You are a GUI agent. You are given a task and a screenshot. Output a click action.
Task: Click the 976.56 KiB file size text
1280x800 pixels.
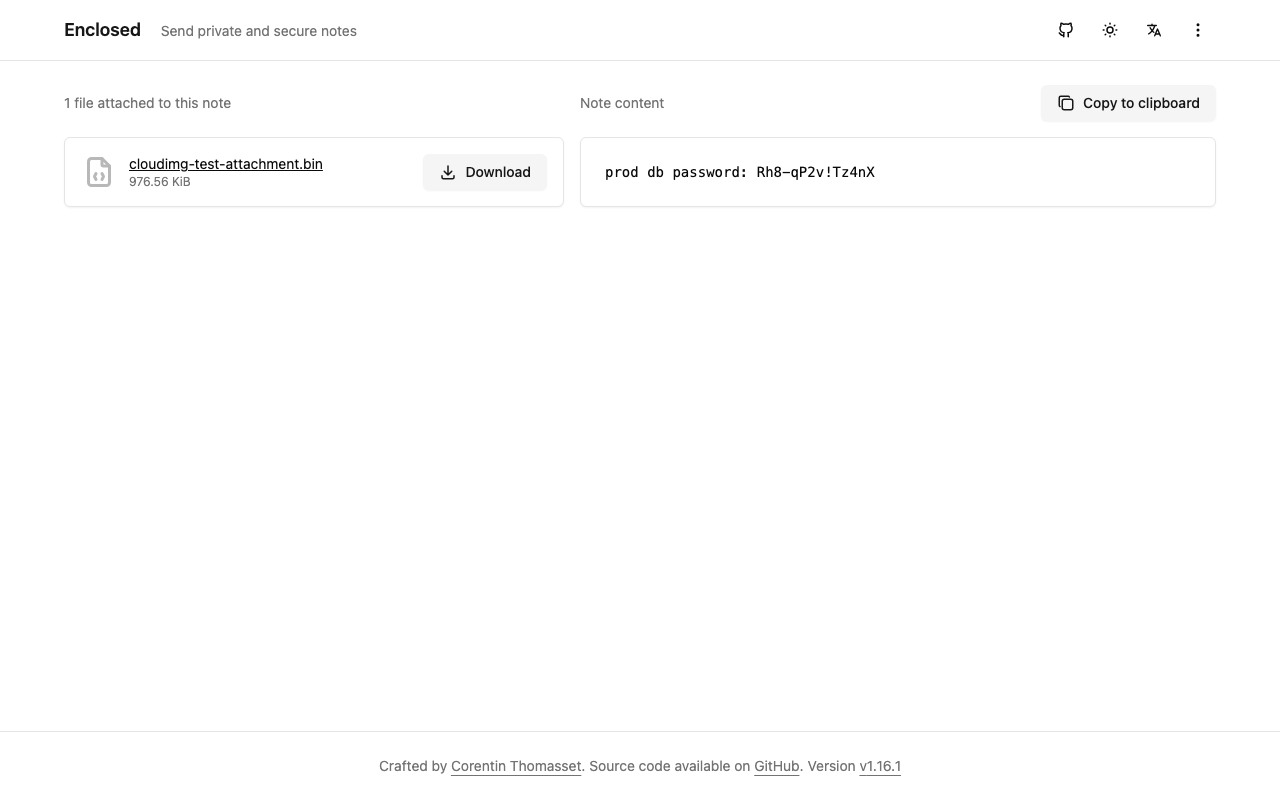160,182
